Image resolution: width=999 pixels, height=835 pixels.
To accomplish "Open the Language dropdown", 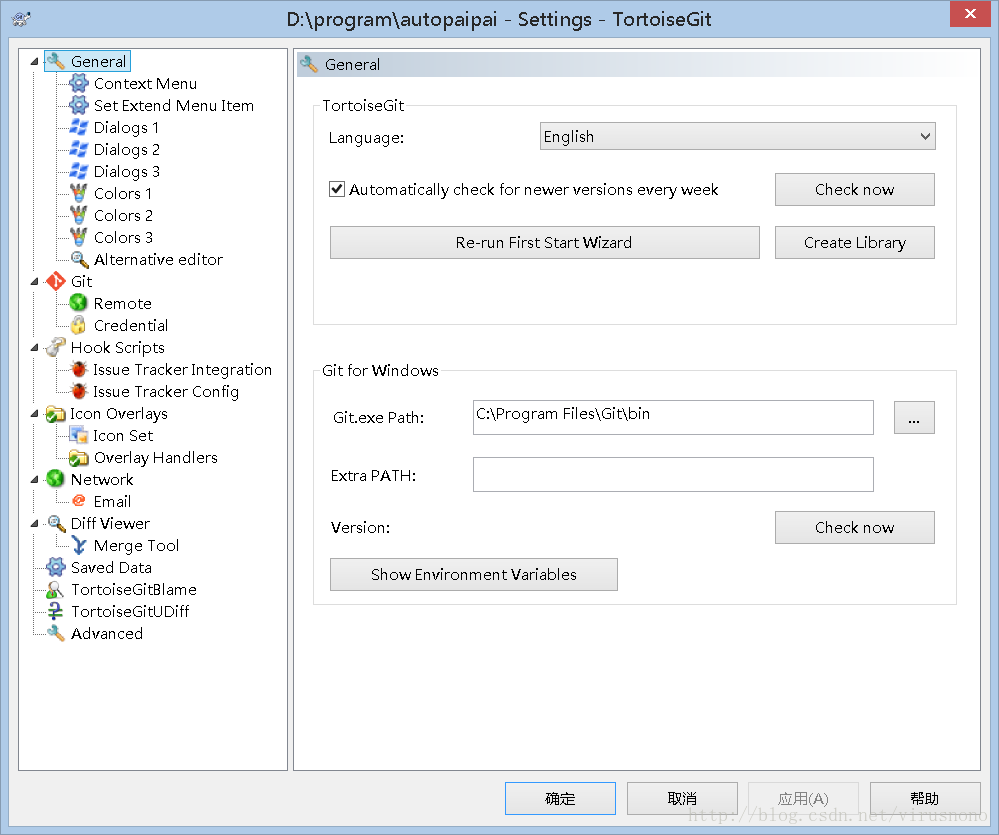I will coord(737,136).
